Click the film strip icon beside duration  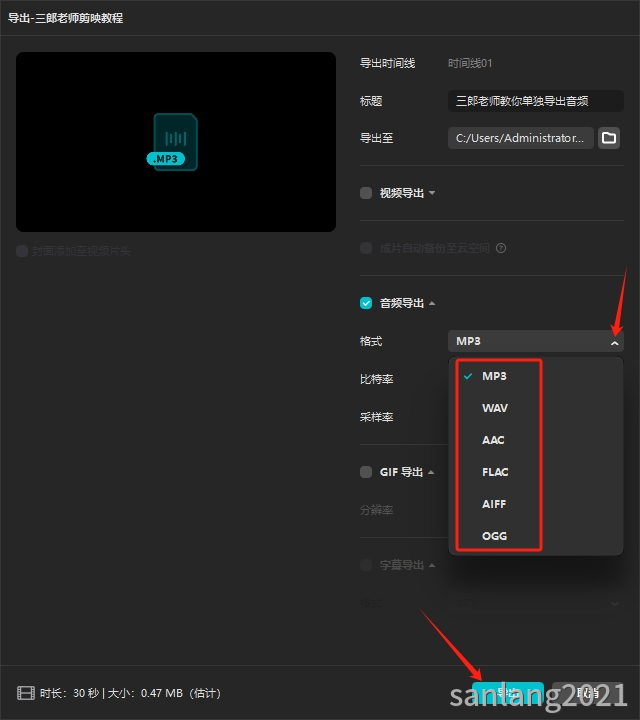(x=26, y=693)
